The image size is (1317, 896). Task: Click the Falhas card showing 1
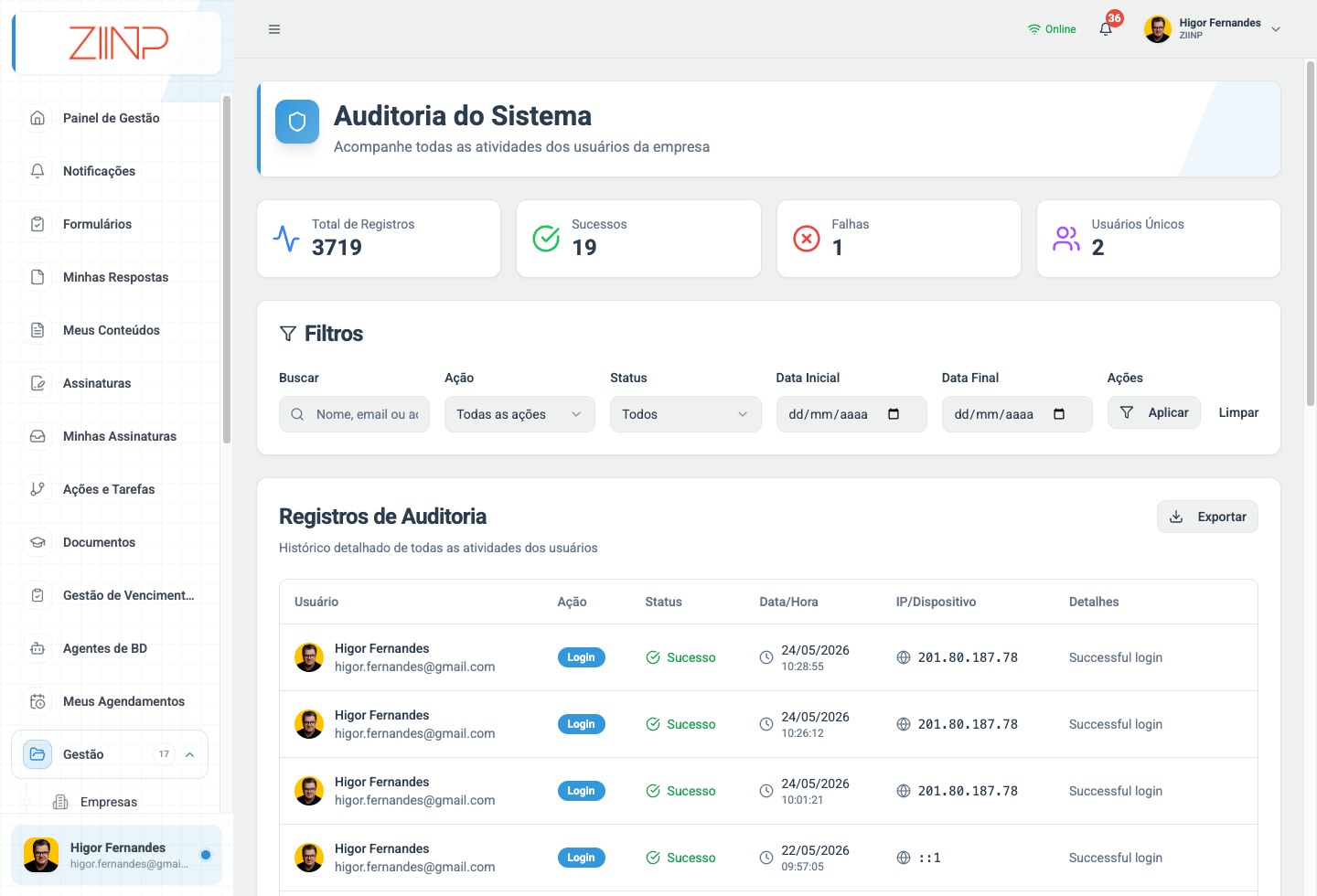tap(899, 239)
